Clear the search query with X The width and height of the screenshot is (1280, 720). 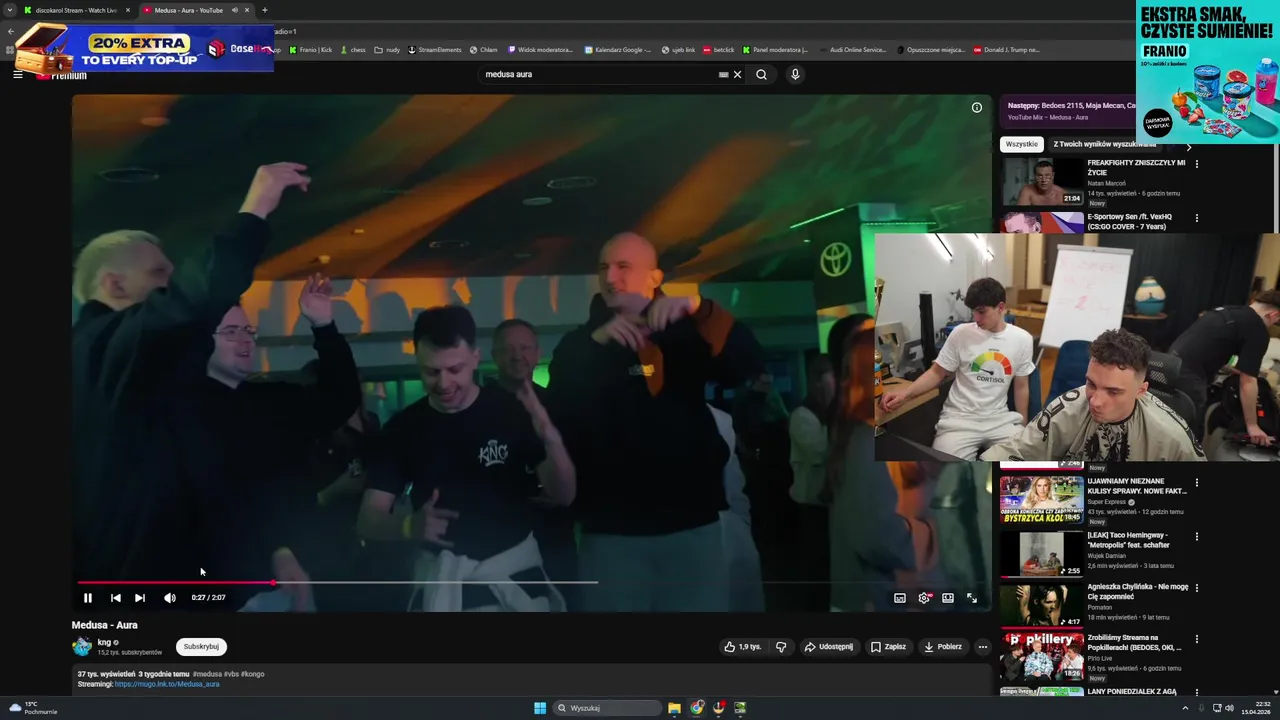pos(738,74)
